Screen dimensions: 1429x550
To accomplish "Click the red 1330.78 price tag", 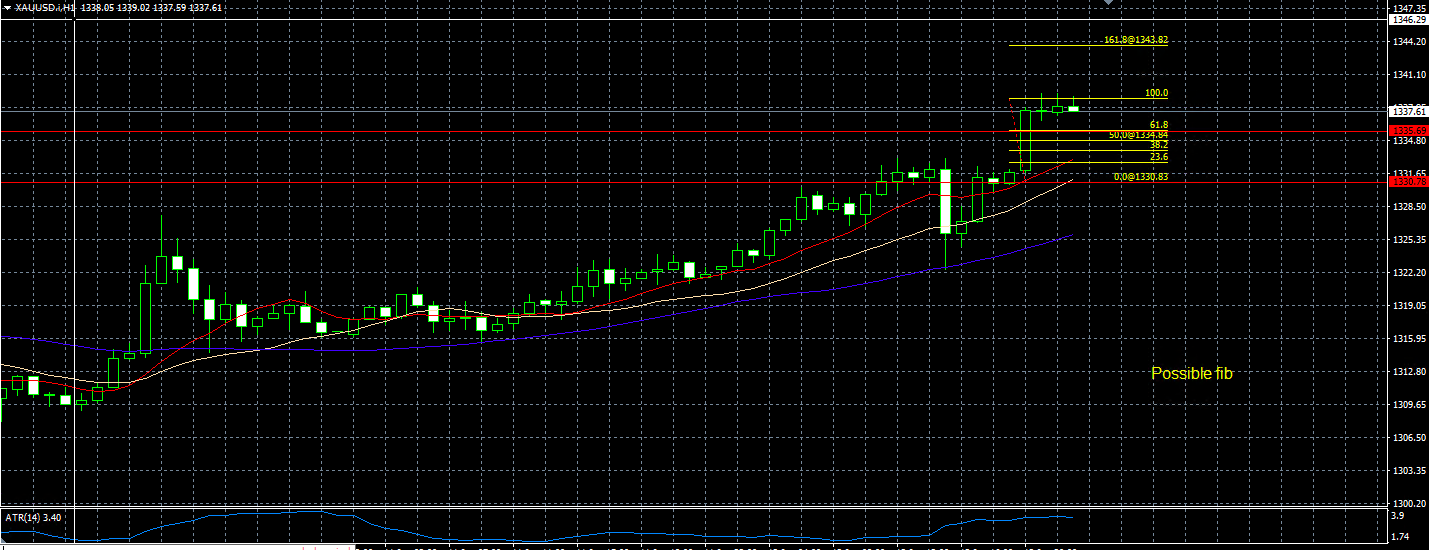I will coord(1408,181).
